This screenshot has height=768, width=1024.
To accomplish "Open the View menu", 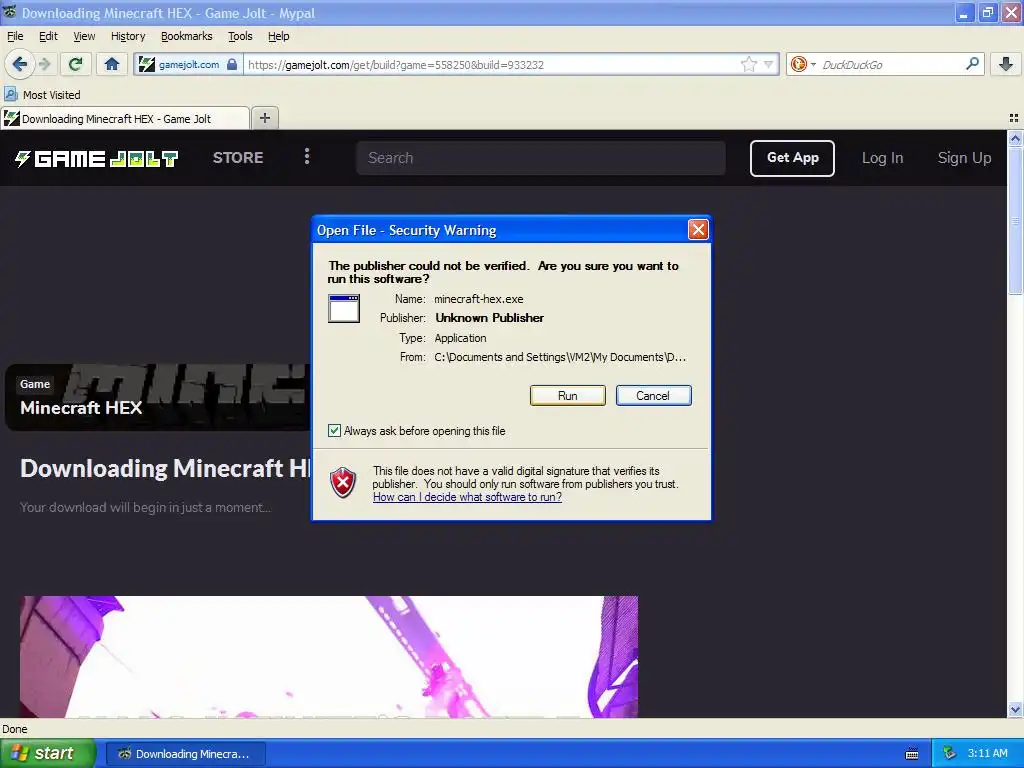I will click(x=84, y=36).
